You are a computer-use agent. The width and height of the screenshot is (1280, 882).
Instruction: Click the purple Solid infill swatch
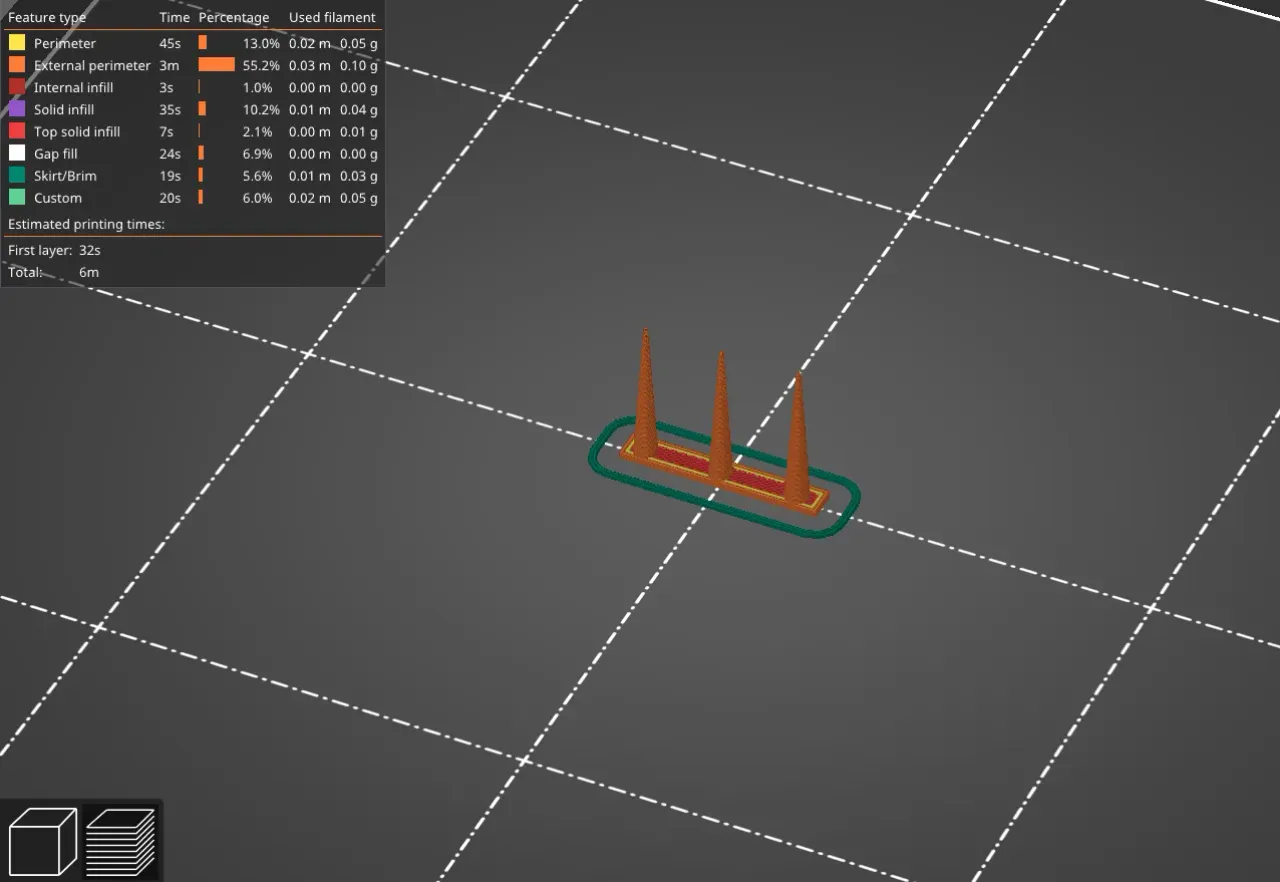(15, 109)
